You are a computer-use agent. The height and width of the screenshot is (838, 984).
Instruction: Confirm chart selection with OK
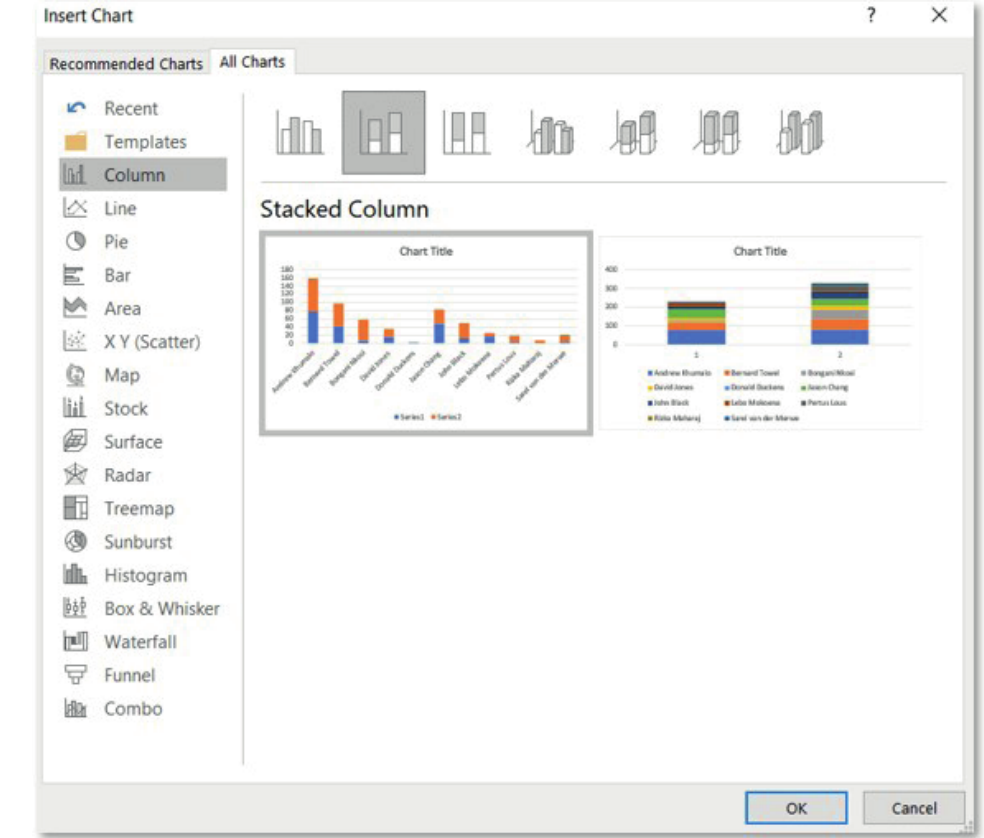[796, 808]
